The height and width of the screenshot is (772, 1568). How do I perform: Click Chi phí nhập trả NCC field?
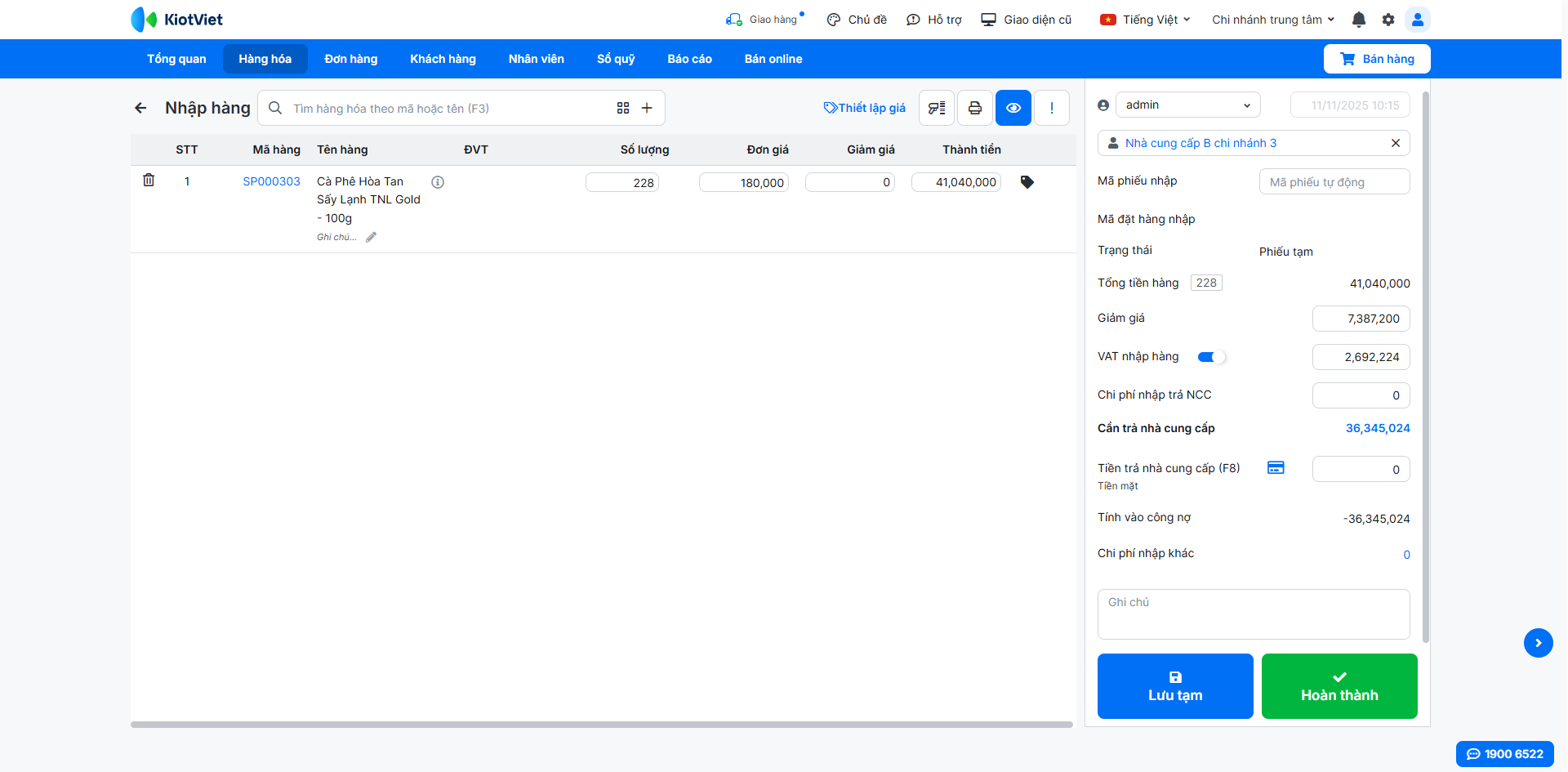click(x=1361, y=395)
